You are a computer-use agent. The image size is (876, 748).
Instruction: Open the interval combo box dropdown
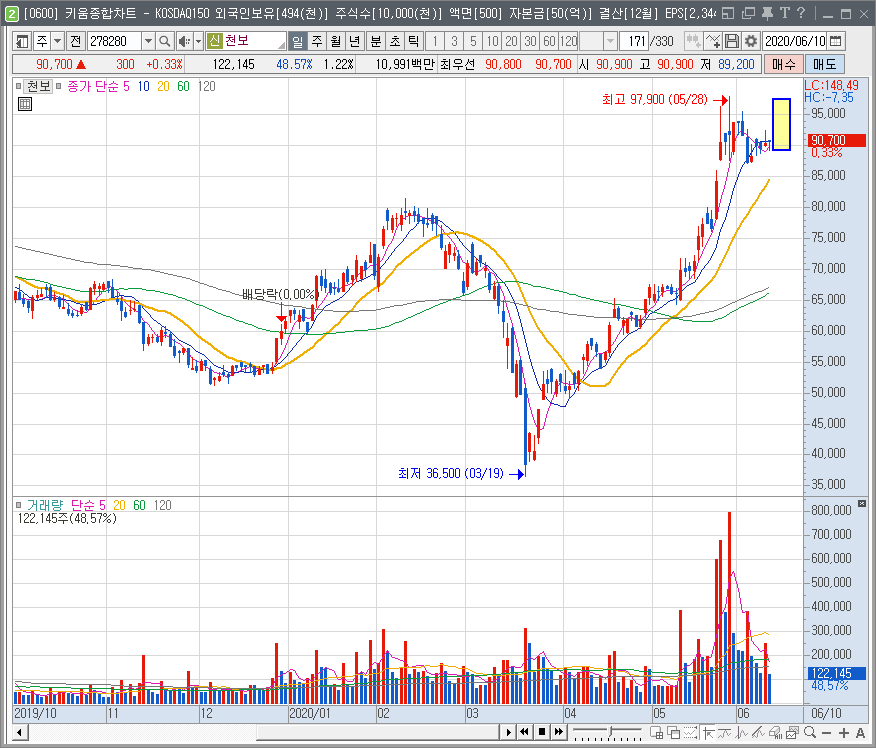[610, 41]
